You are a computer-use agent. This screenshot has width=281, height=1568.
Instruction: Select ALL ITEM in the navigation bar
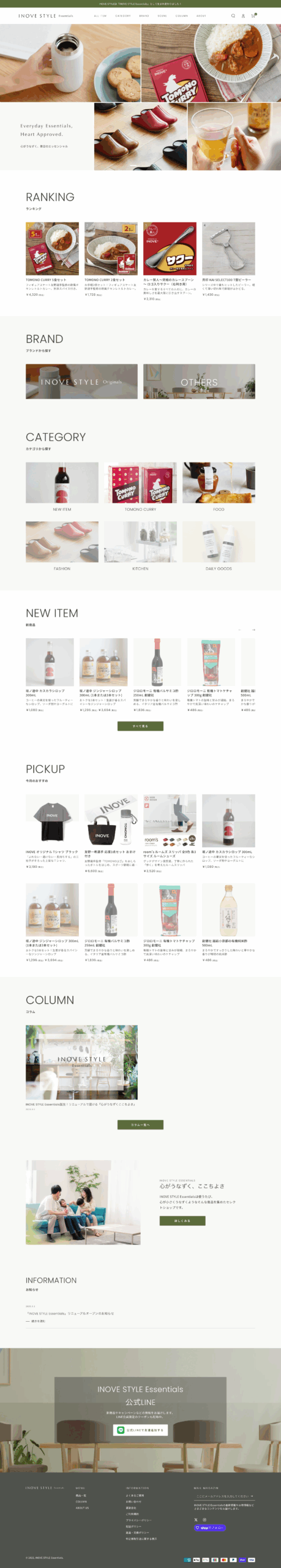[x=100, y=16]
